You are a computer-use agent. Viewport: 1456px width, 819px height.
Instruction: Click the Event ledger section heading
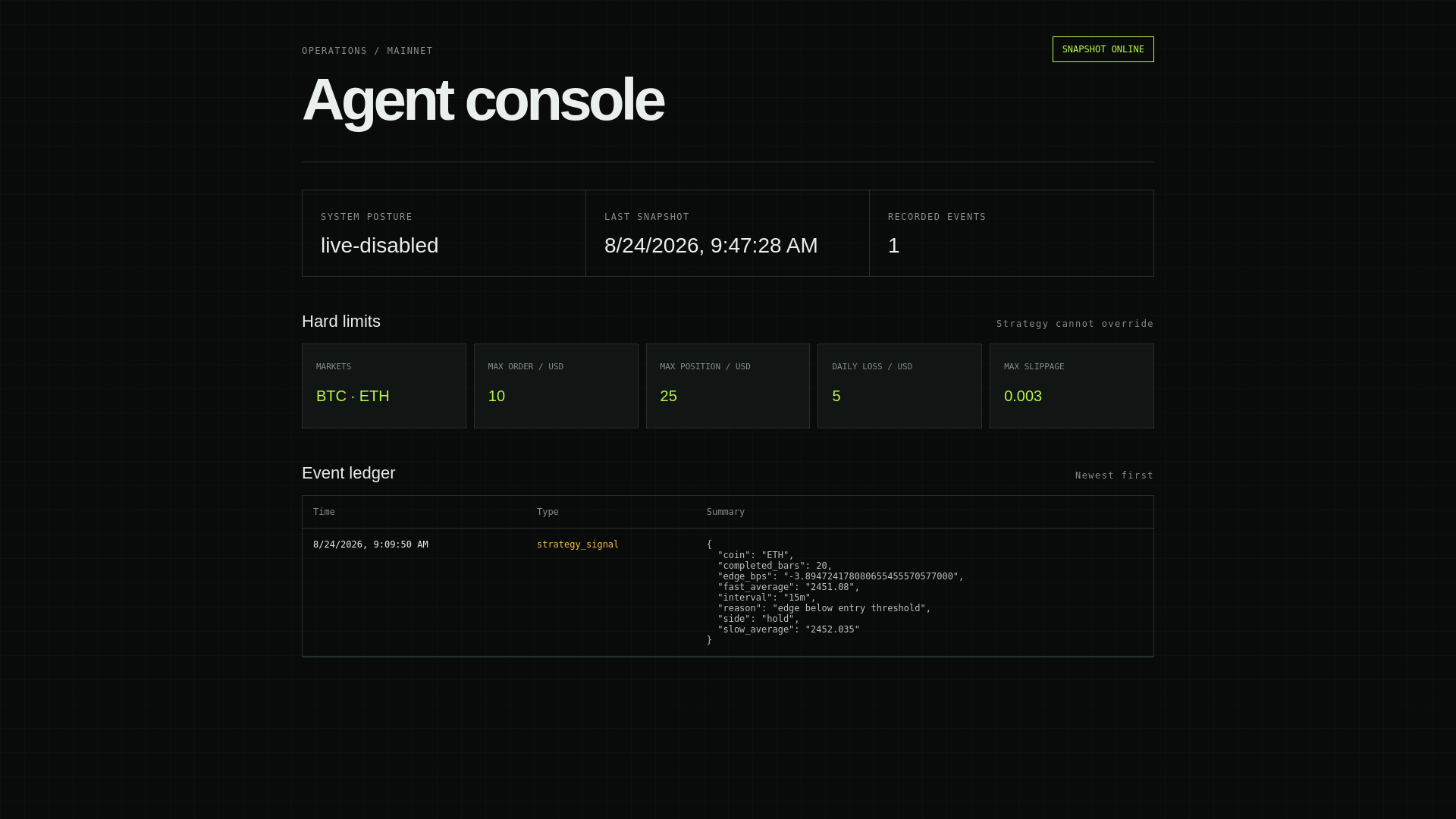(349, 473)
